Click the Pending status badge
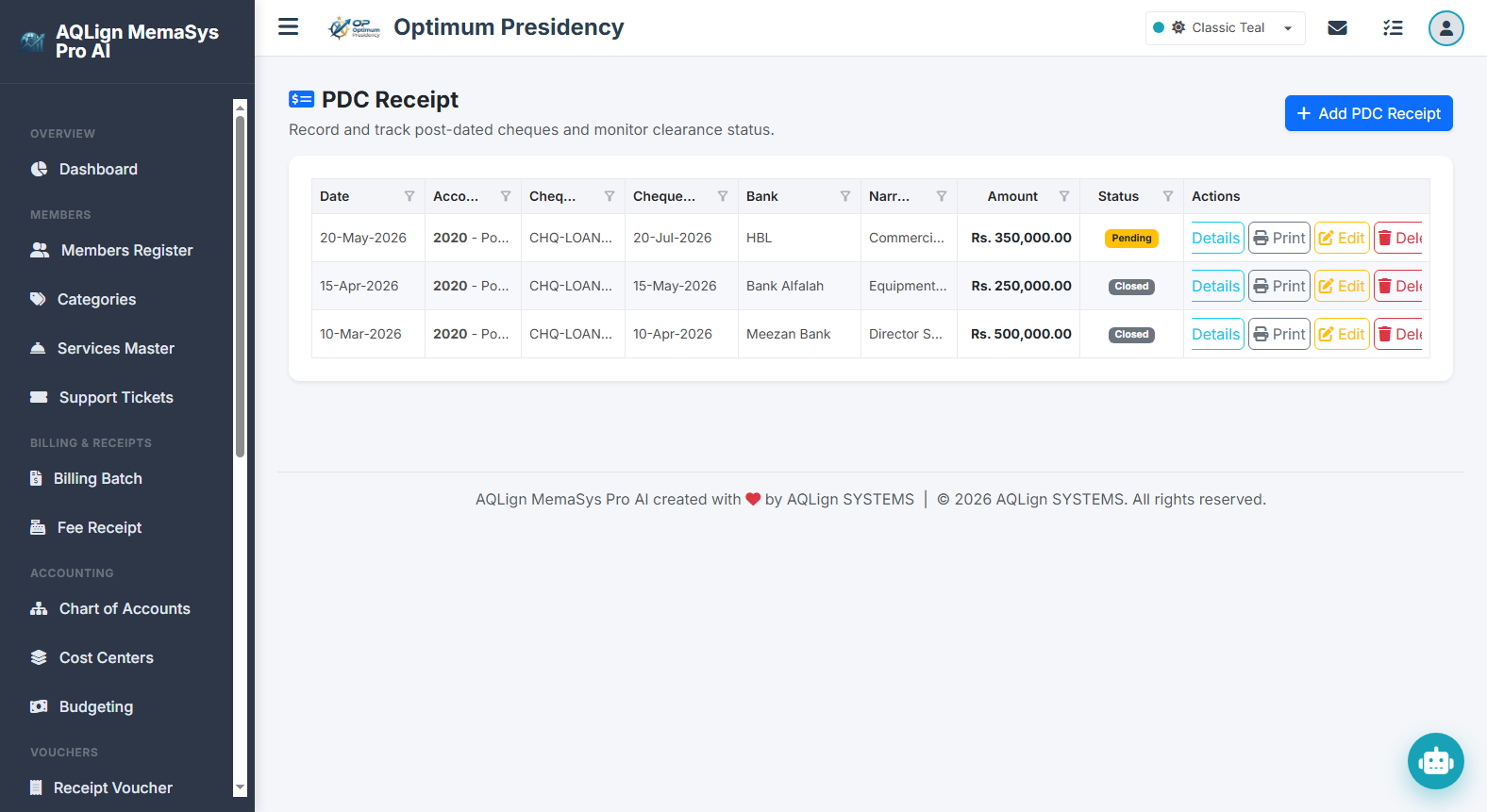This screenshot has height=812, width=1487. coord(1131,238)
